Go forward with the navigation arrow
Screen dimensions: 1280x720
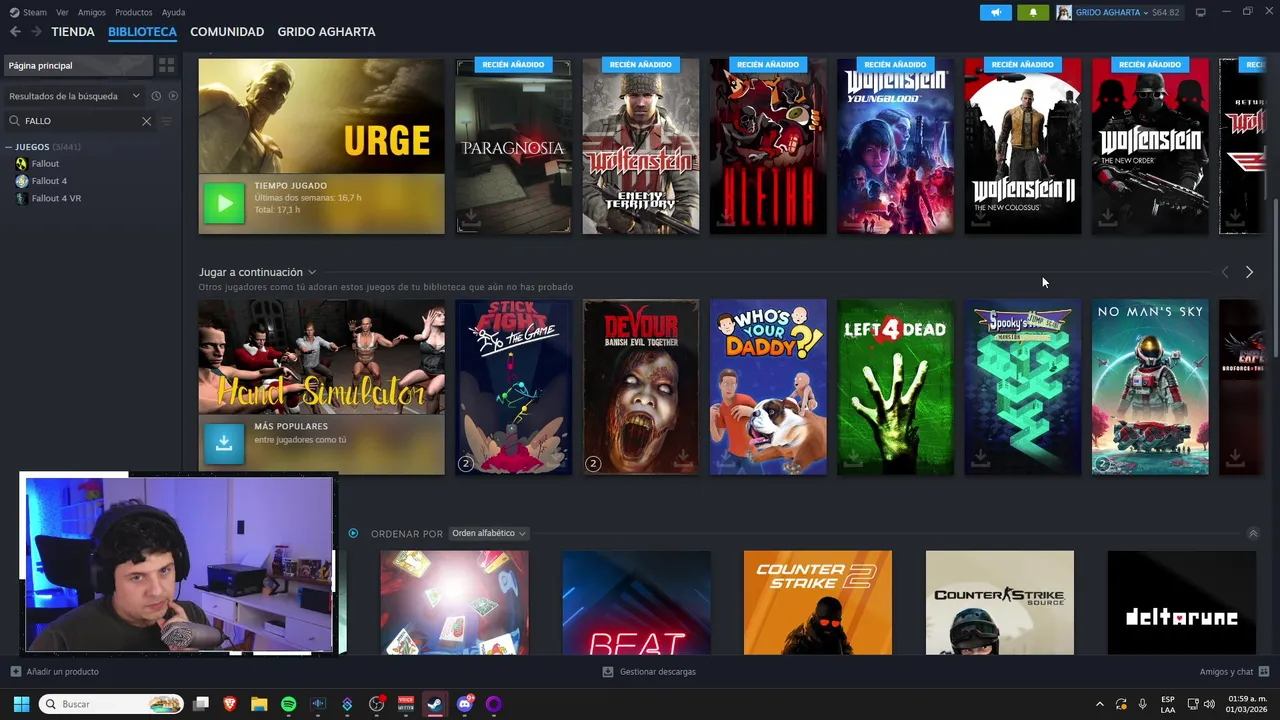[36, 32]
